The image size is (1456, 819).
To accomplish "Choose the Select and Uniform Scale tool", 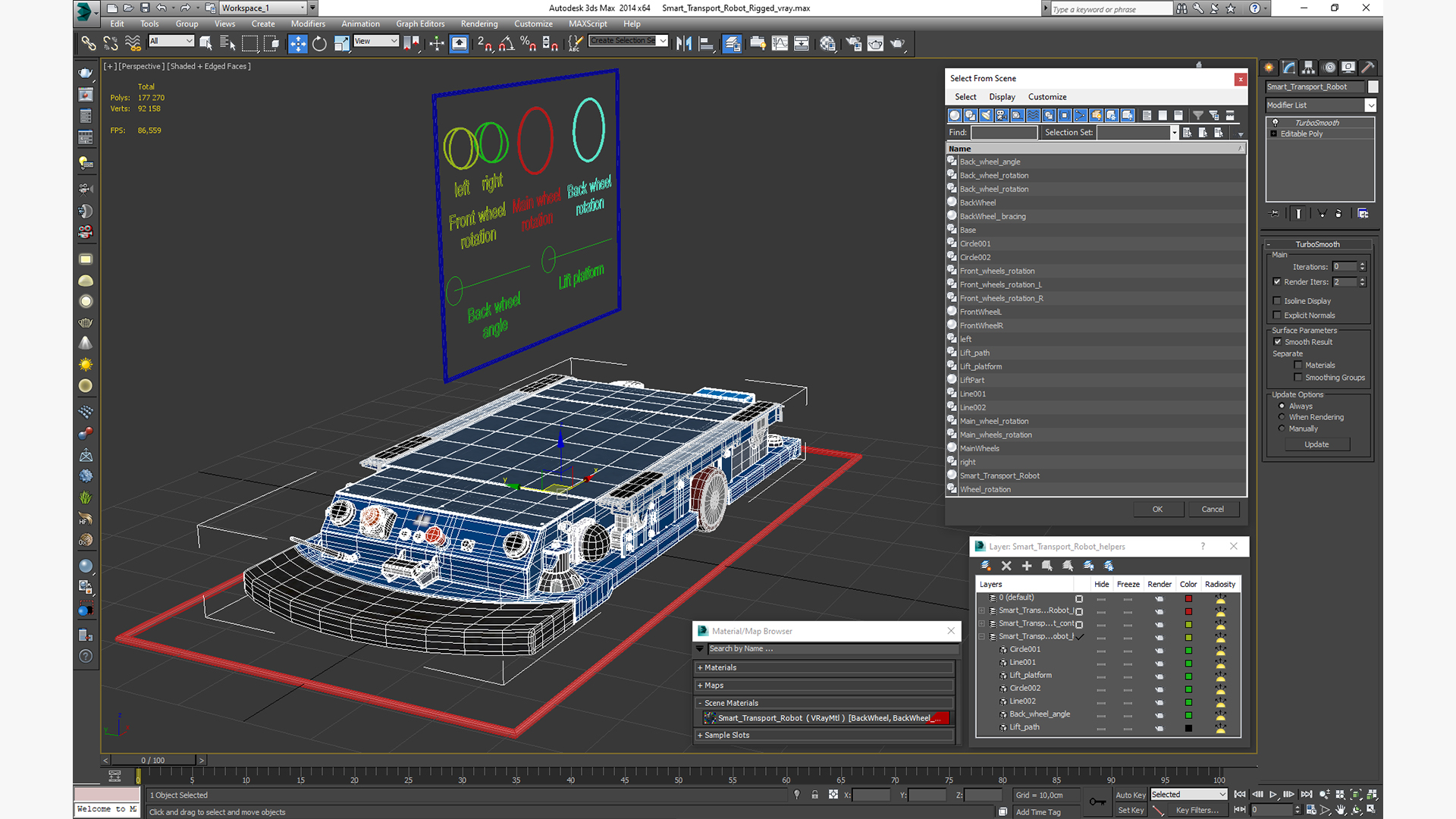I will click(341, 43).
